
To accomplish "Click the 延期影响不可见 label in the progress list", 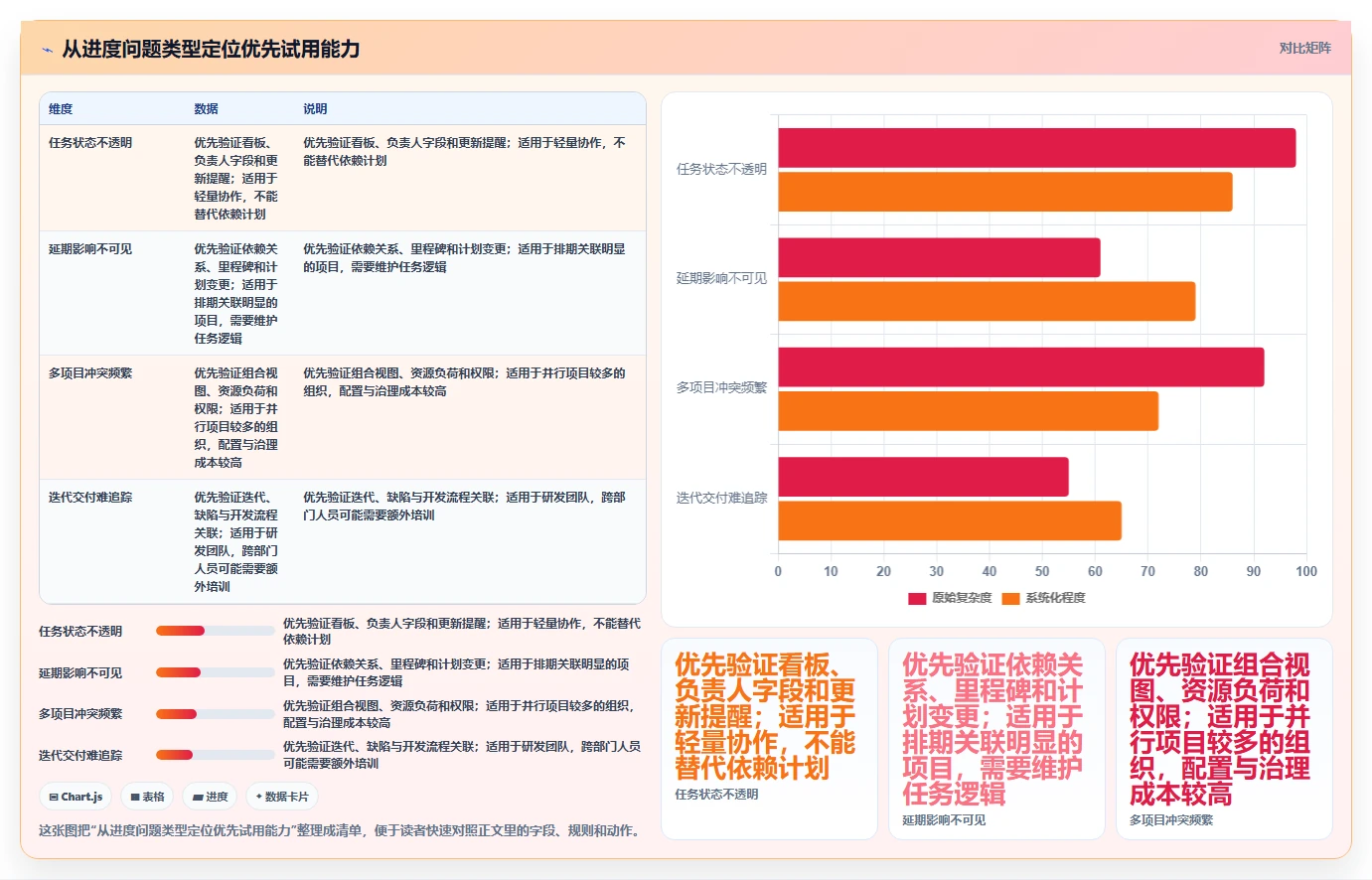I will coord(80,673).
